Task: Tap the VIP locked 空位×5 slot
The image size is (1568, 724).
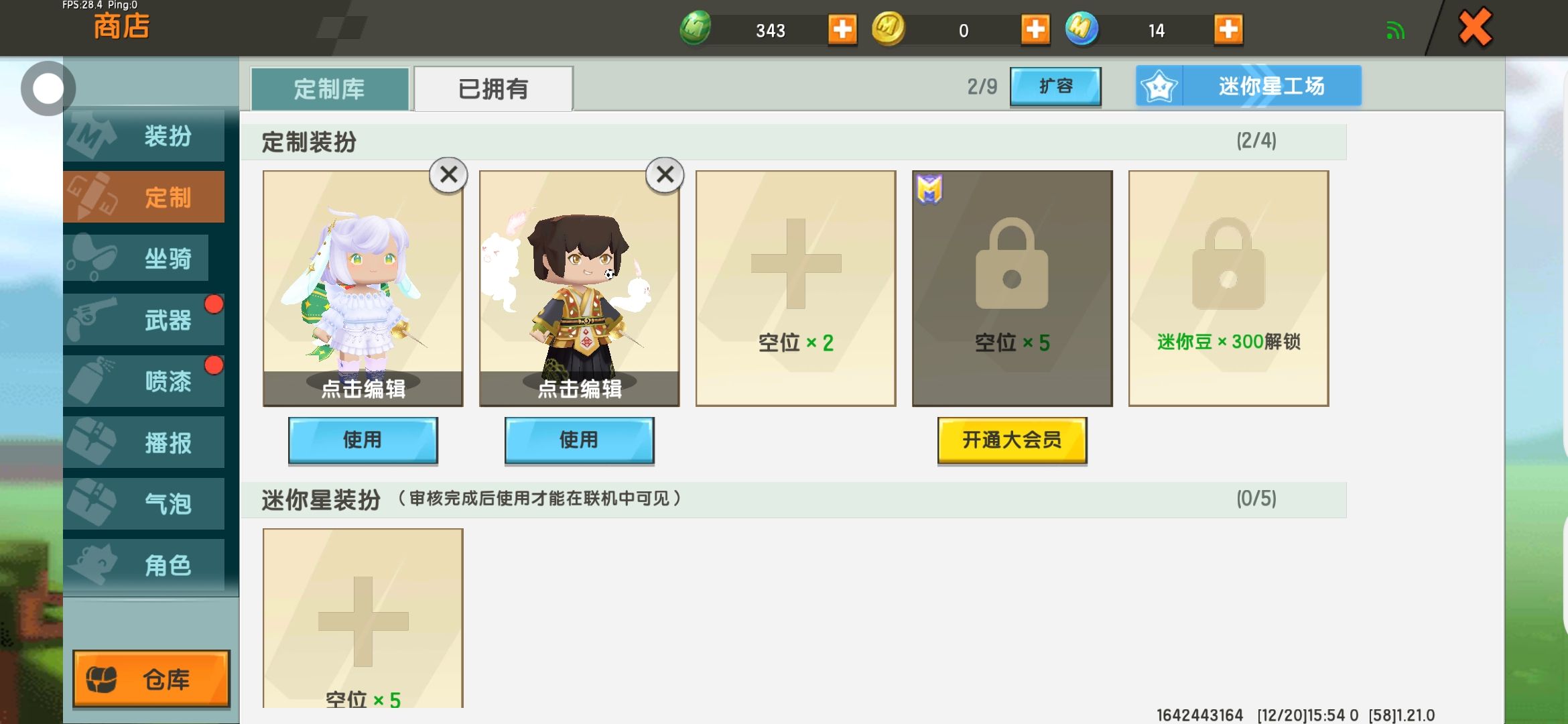Action: [1012, 288]
